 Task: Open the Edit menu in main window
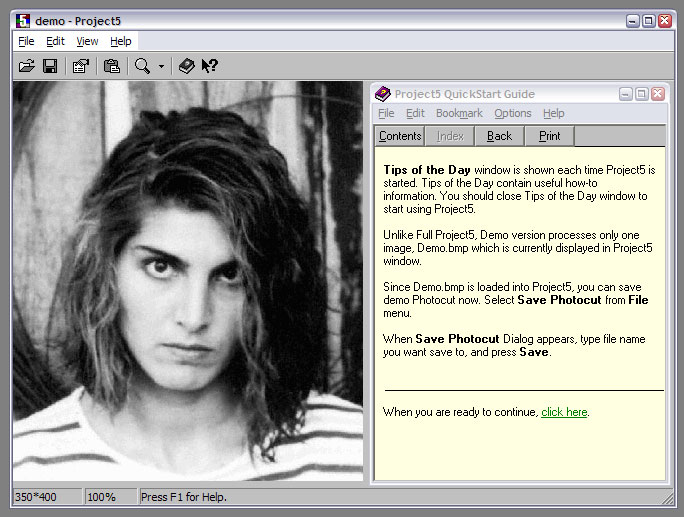(x=55, y=41)
